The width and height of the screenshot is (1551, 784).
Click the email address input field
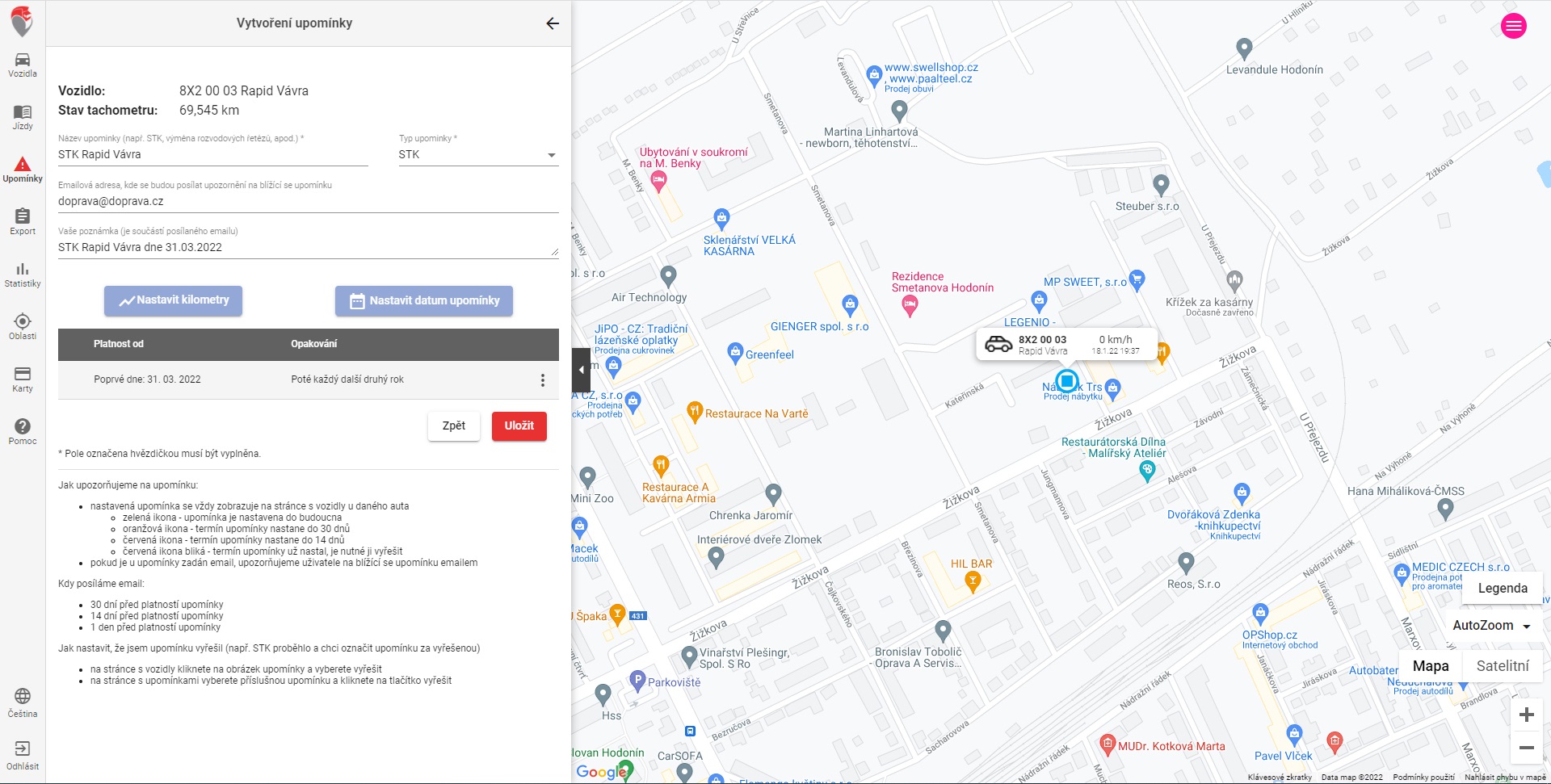[x=308, y=202]
